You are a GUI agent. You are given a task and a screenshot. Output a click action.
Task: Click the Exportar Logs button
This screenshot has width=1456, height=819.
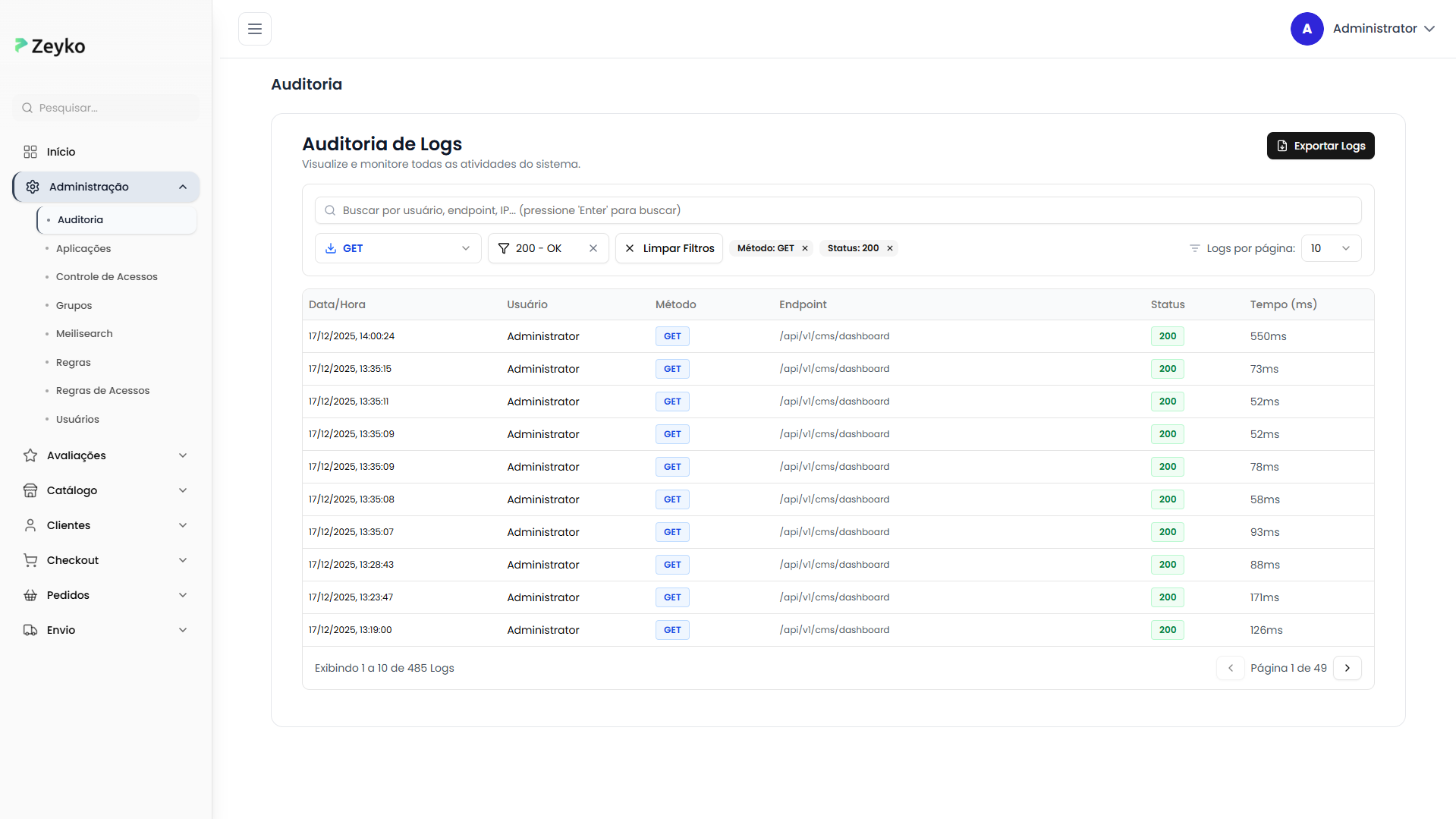1320,146
